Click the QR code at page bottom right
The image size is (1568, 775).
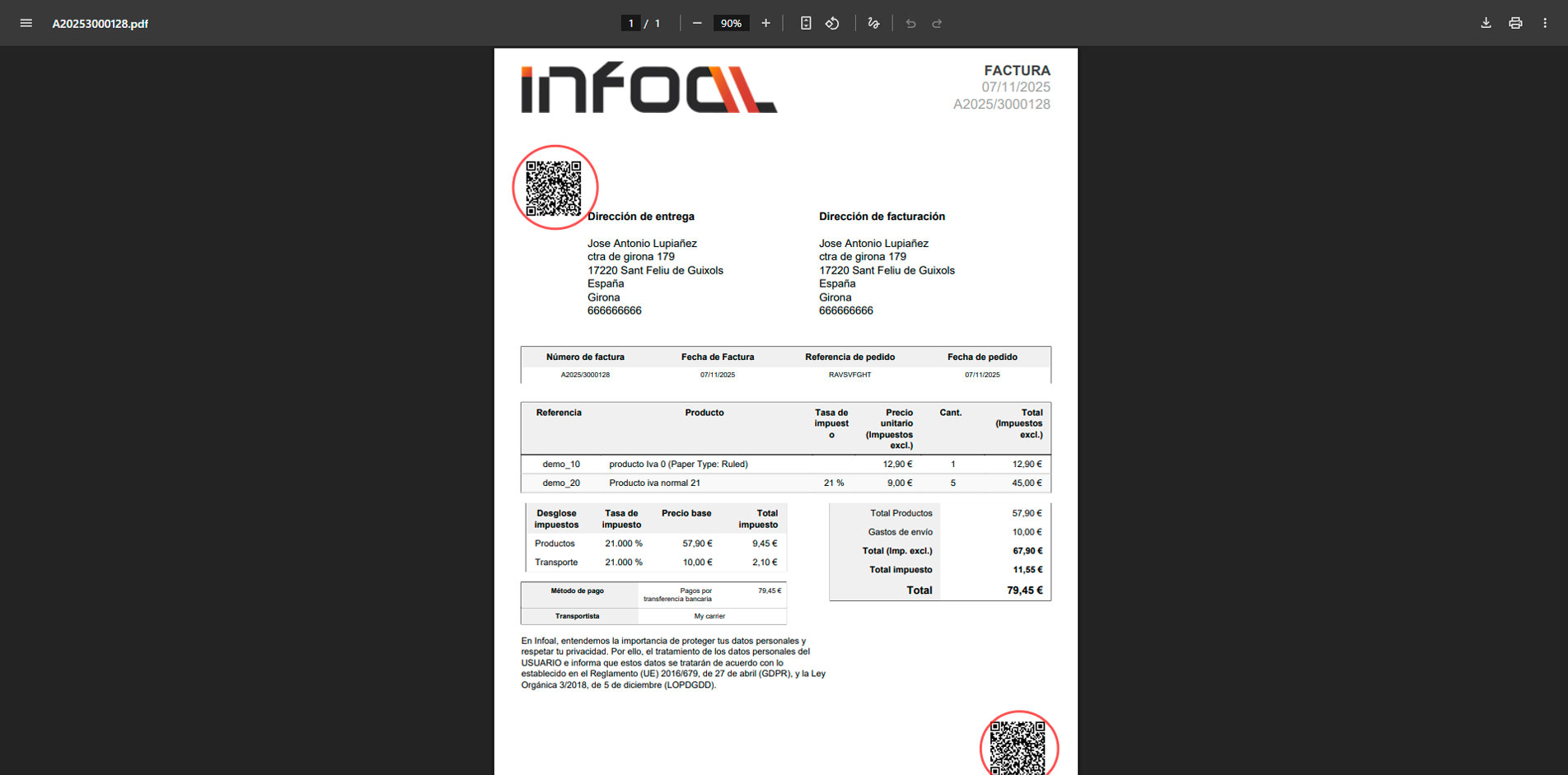click(1018, 747)
